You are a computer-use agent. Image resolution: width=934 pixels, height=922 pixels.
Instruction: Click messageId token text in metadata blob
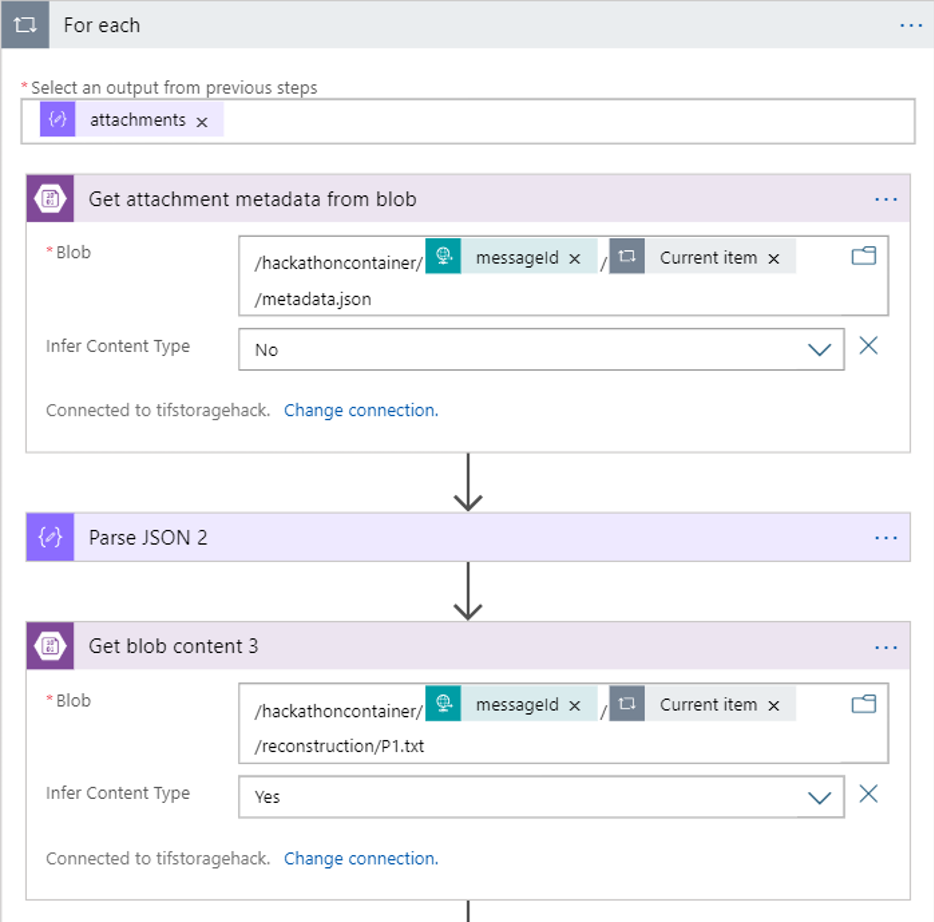517,258
